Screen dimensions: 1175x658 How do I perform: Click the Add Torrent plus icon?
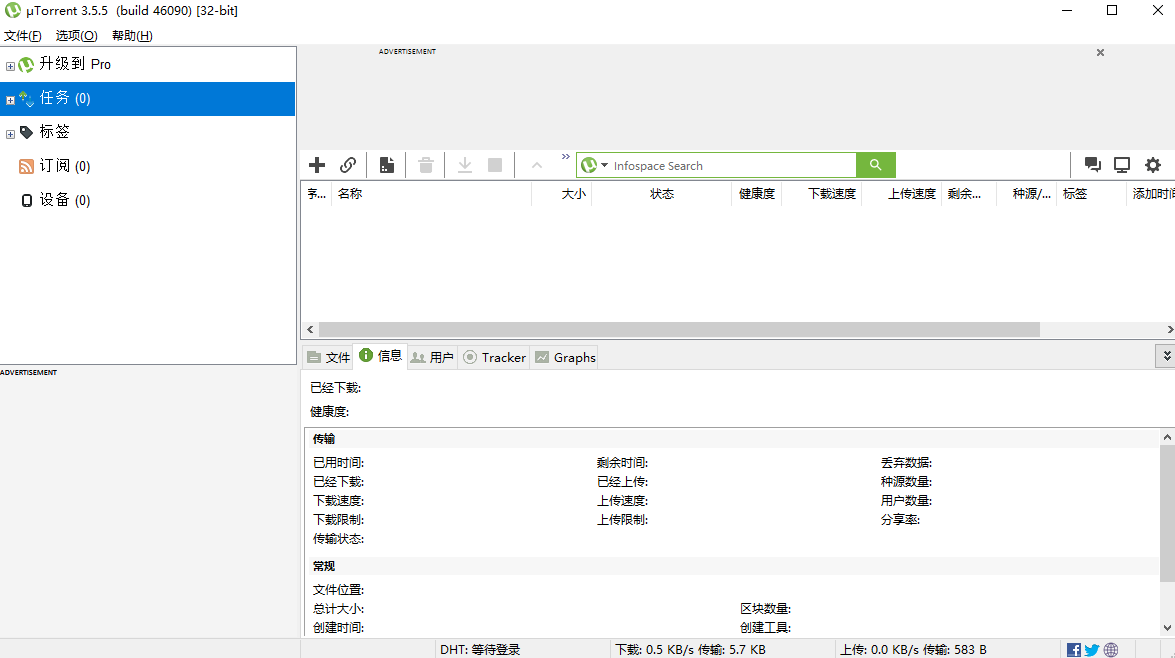coord(316,164)
